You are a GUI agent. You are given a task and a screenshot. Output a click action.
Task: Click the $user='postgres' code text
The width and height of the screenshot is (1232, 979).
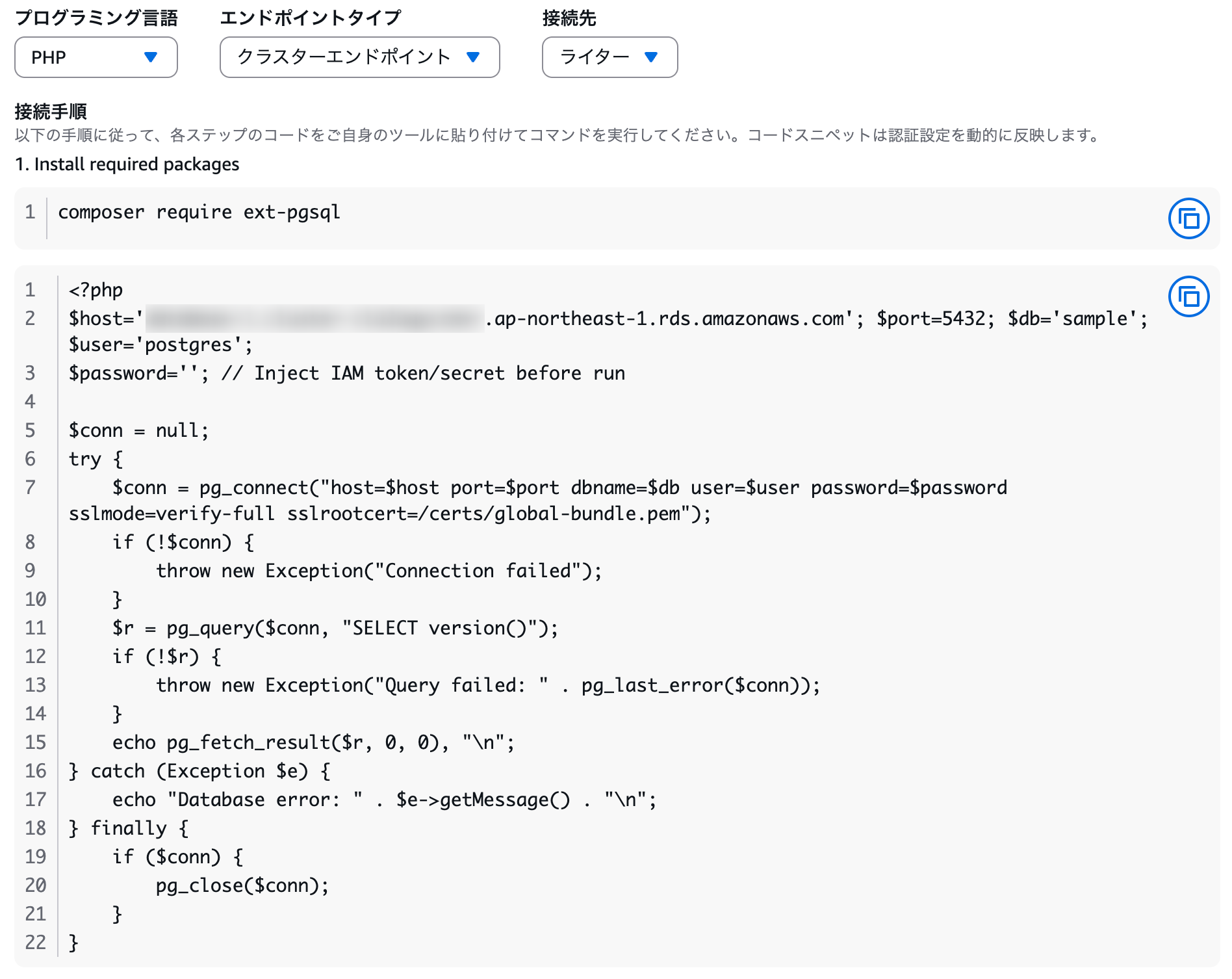pyautogui.click(x=160, y=345)
